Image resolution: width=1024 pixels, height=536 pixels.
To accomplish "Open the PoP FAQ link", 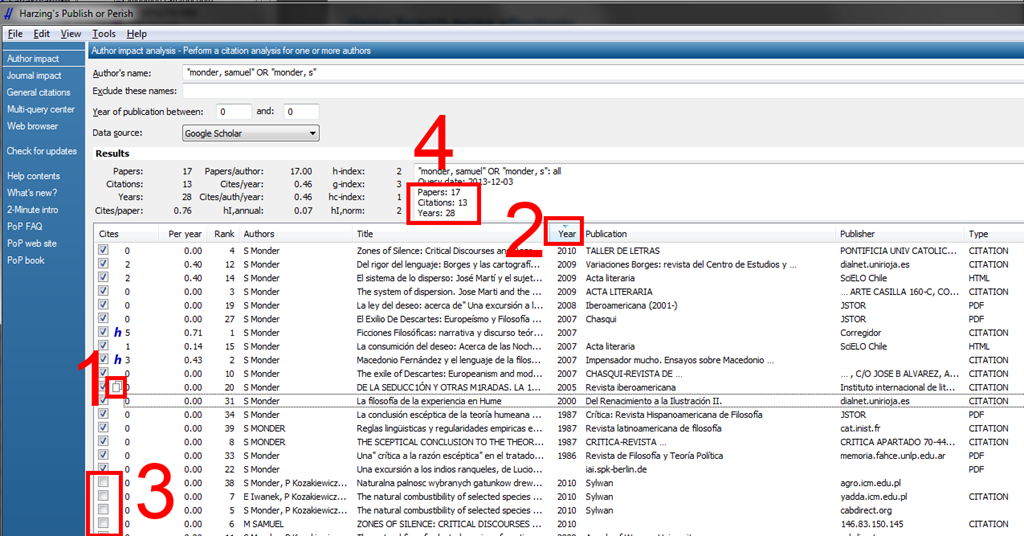I will pos(25,227).
